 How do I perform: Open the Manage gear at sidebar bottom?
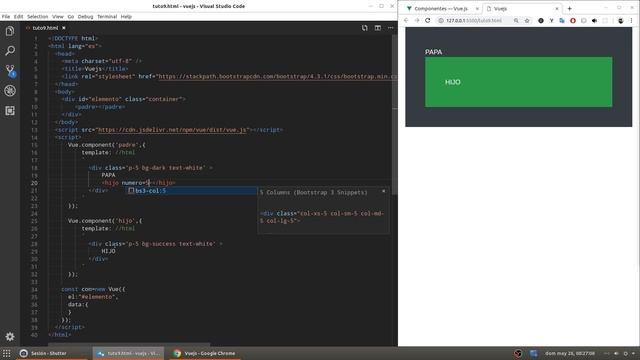(10, 337)
